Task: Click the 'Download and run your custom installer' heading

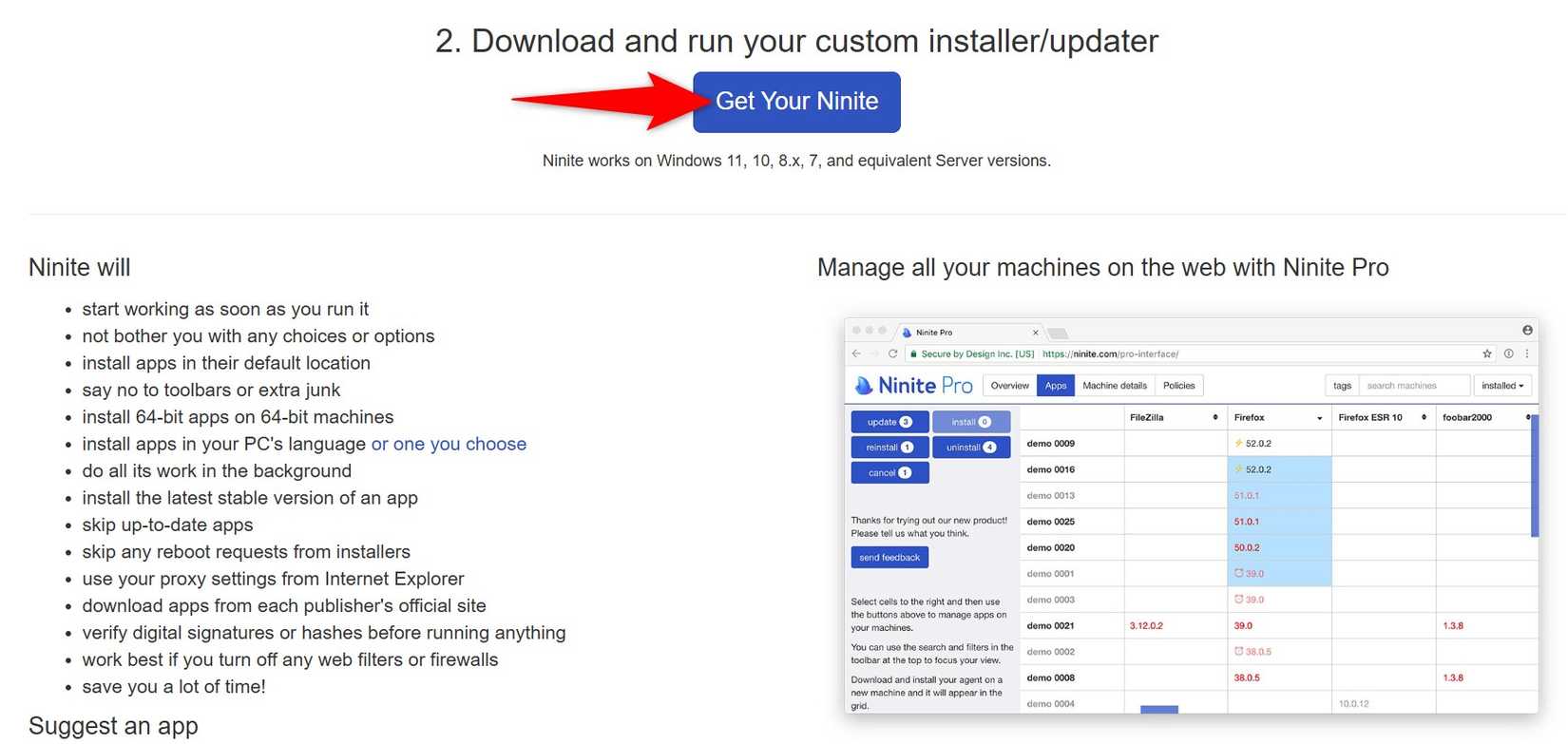Action: [796, 41]
